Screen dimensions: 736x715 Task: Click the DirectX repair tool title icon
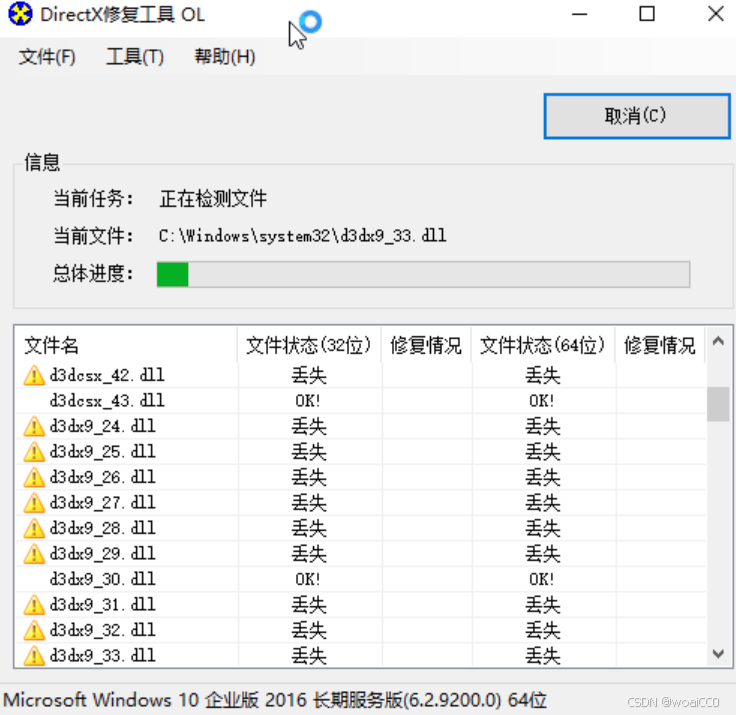[20, 14]
